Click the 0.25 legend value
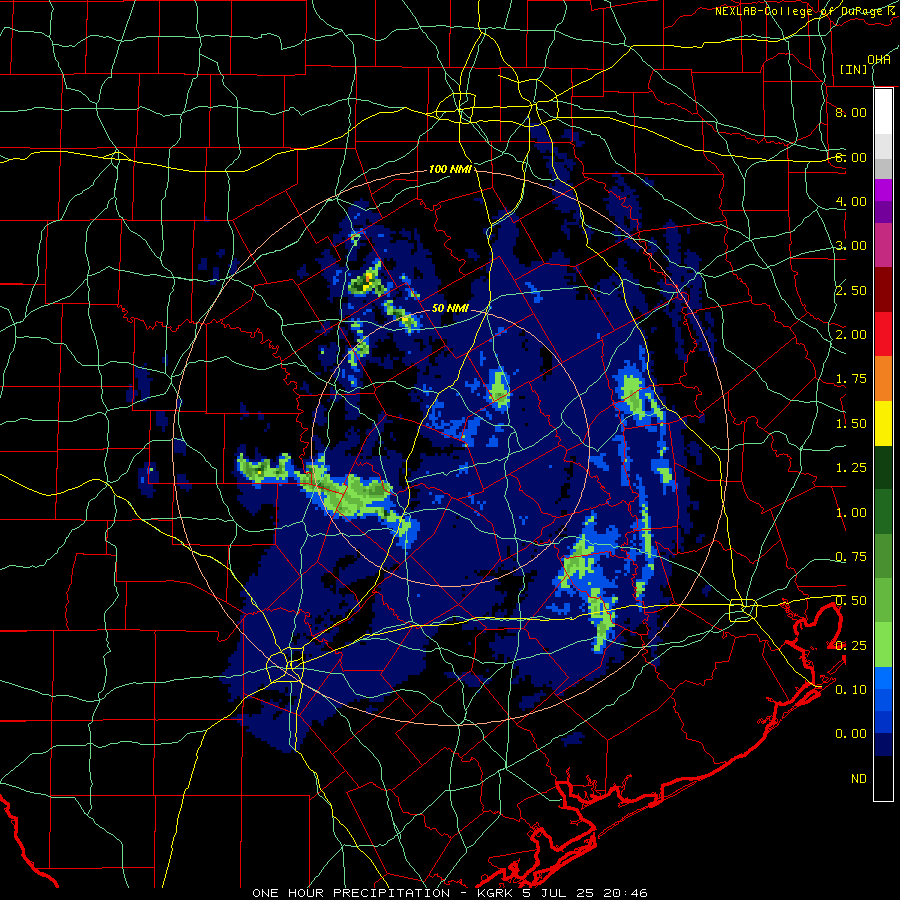The width and height of the screenshot is (900, 900). (x=851, y=646)
